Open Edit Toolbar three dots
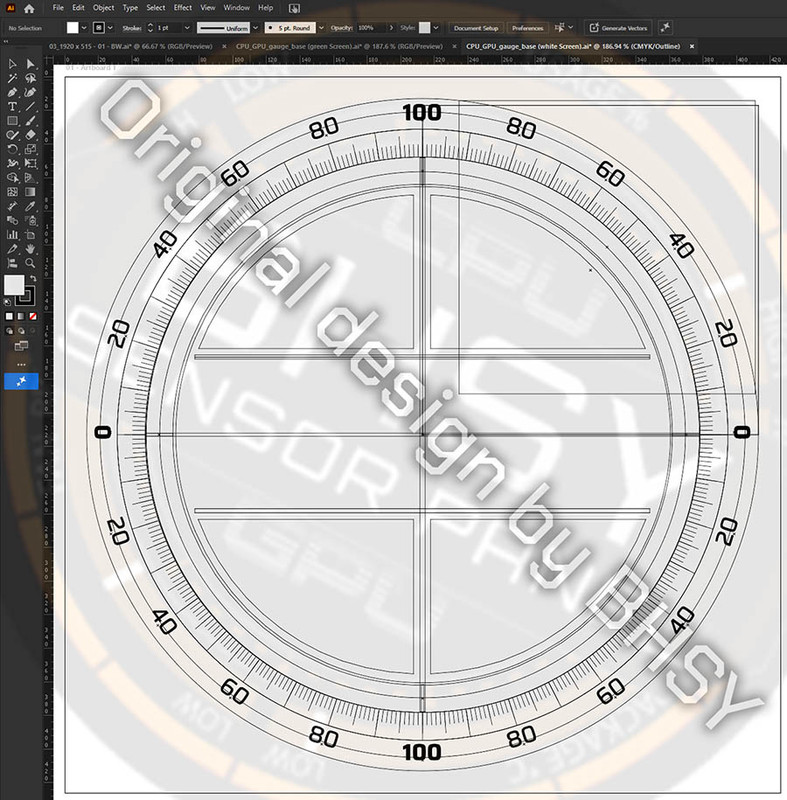Viewport: 787px width, 800px height. tap(21, 365)
